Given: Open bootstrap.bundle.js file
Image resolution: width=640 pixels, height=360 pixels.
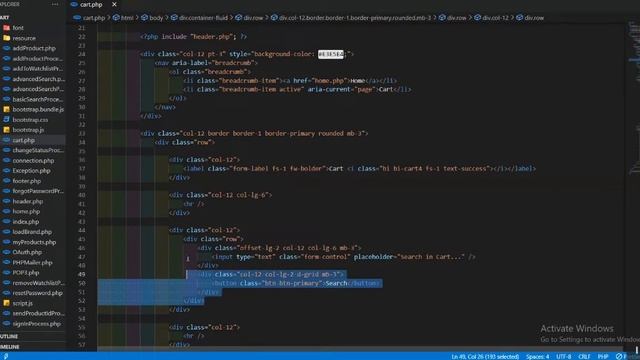Looking at the screenshot, I should coord(33,109).
